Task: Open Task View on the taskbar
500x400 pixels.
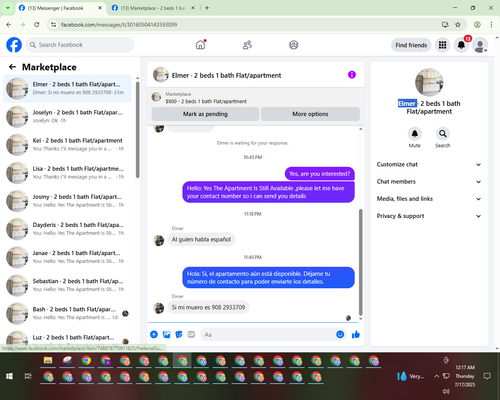Action: pos(28,376)
